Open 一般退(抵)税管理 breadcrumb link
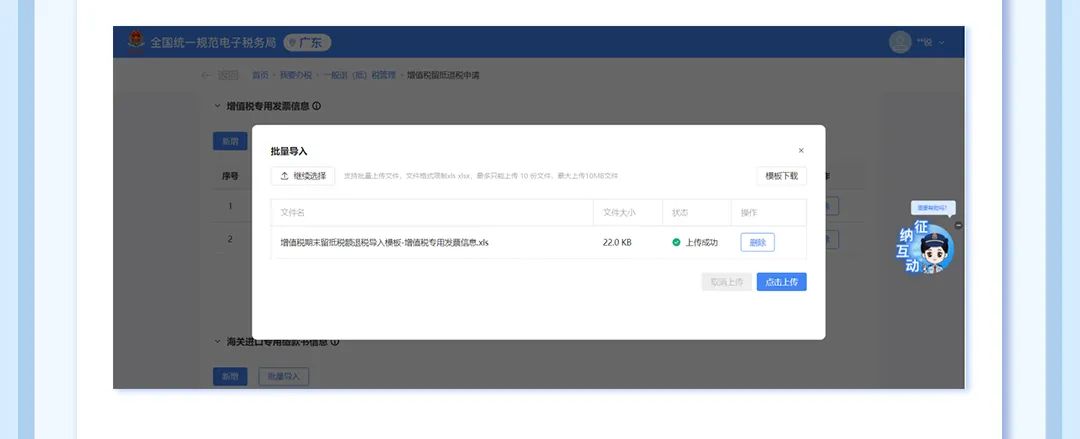This screenshot has width=1080, height=439. click(360, 75)
